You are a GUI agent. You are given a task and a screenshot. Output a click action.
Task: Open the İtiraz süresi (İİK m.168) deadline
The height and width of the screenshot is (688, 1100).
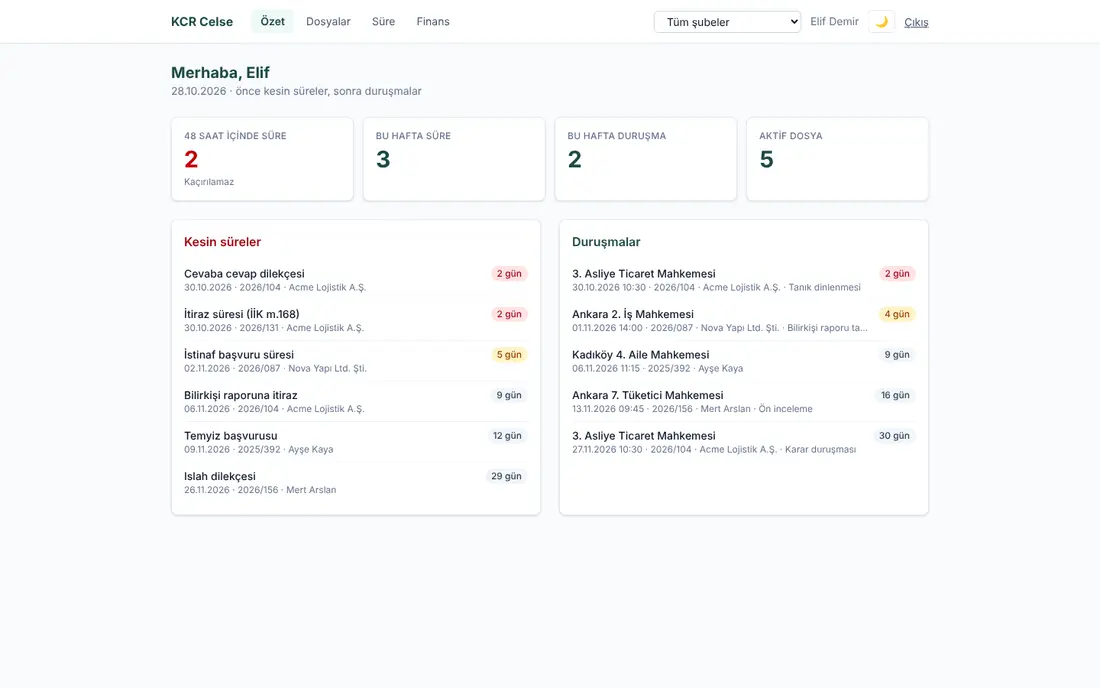coord(356,321)
